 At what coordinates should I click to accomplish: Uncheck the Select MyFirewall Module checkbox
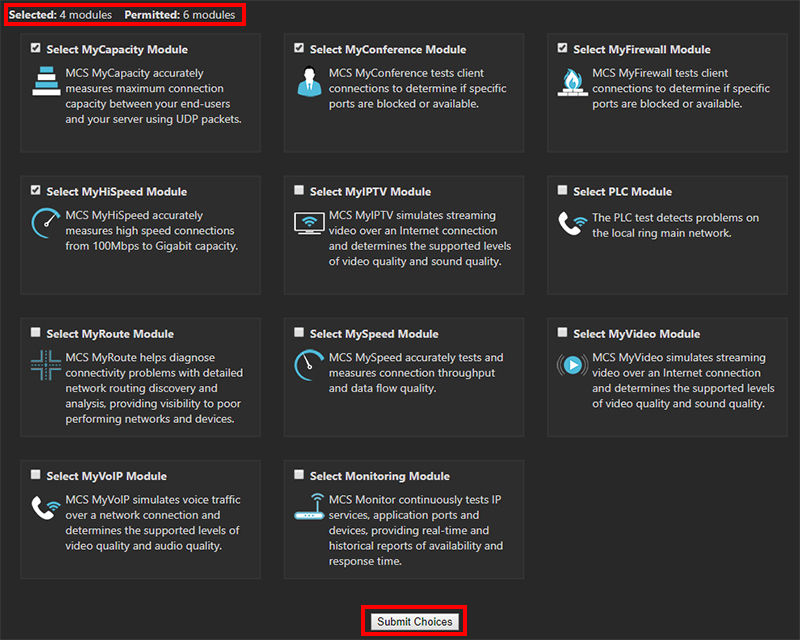(562, 46)
